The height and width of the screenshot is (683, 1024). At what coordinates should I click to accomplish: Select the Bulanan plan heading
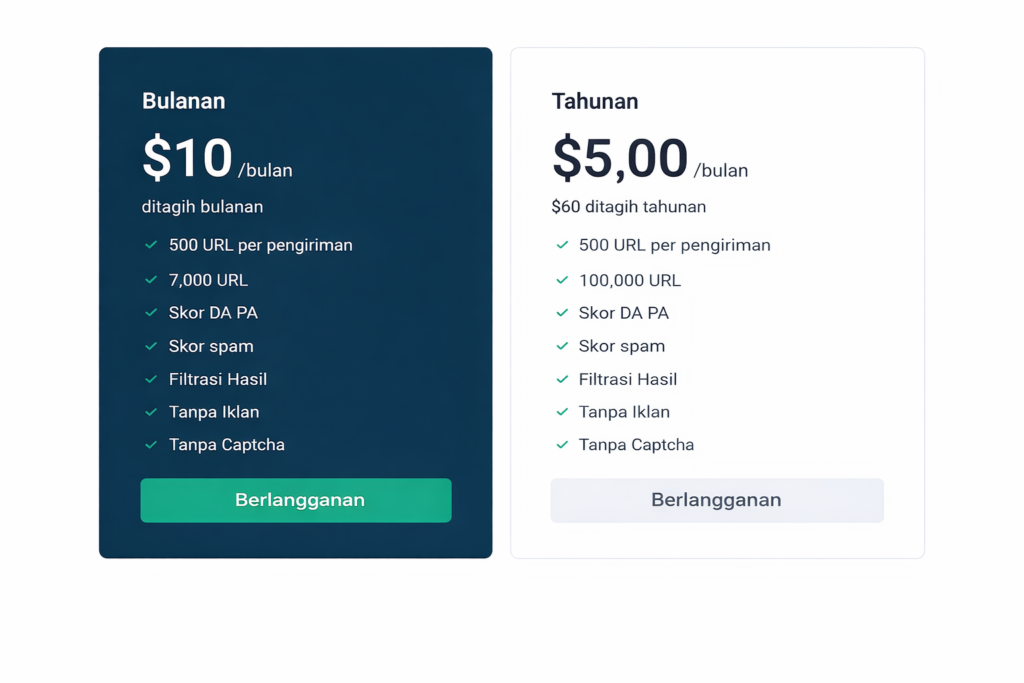click(x=183, y=101)
